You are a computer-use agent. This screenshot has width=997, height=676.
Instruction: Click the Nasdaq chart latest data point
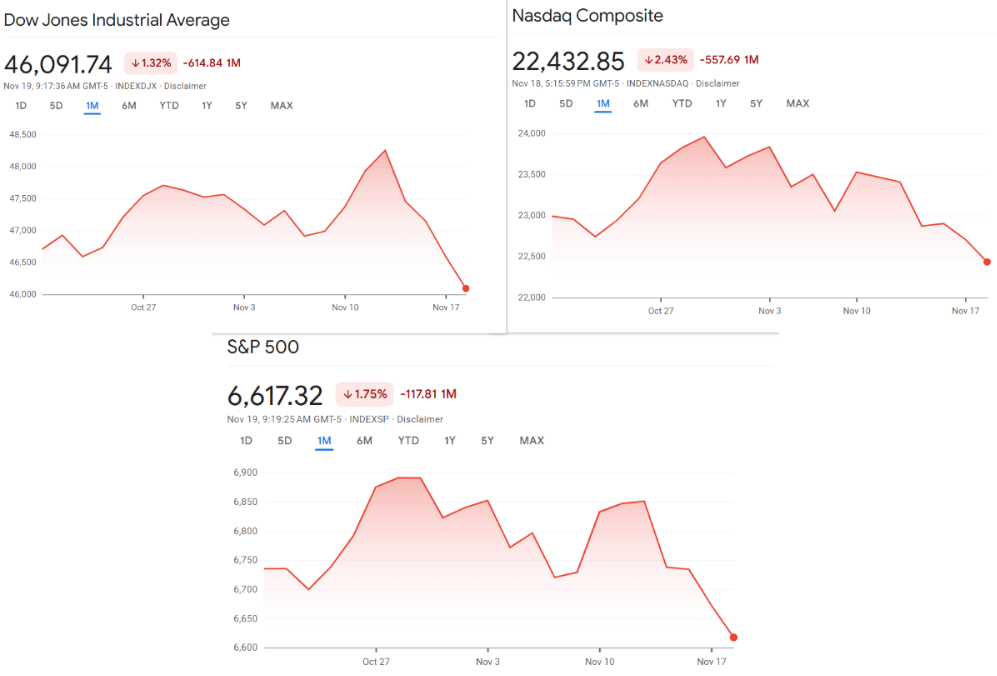point(987,262)
